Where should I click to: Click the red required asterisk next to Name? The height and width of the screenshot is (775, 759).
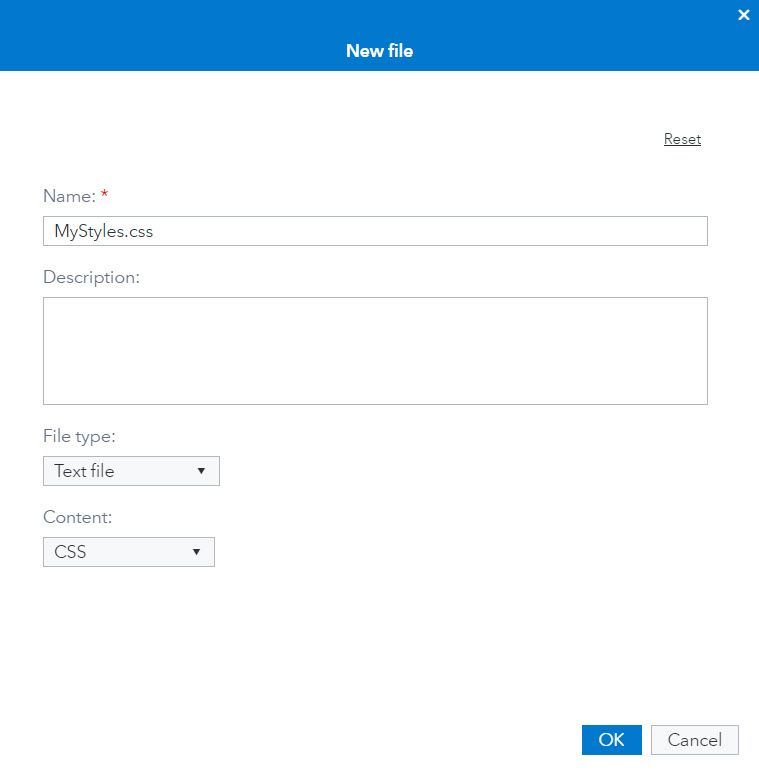click(x=105, y=195)
